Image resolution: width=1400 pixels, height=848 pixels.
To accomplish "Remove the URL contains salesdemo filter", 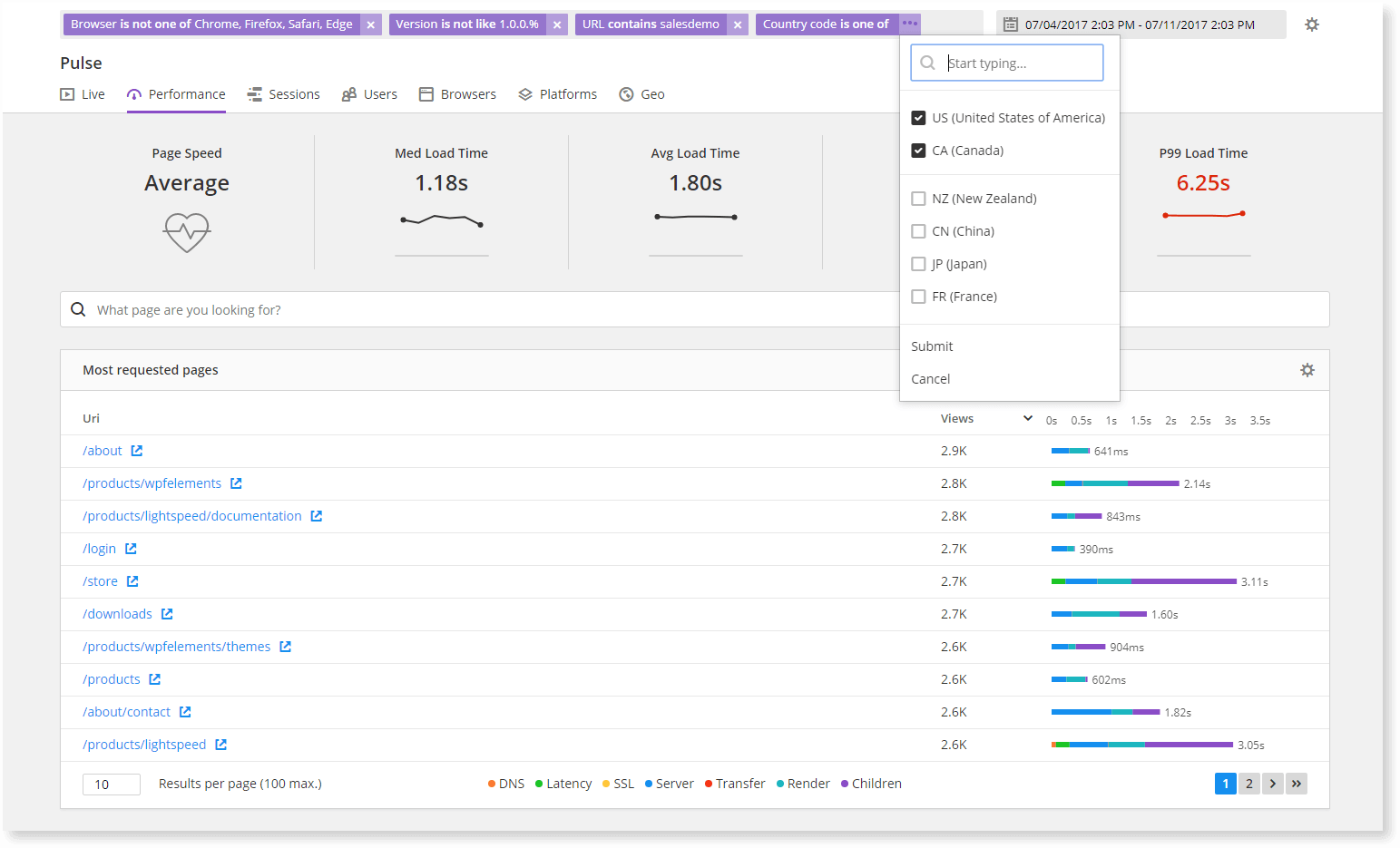I will 738,24.
